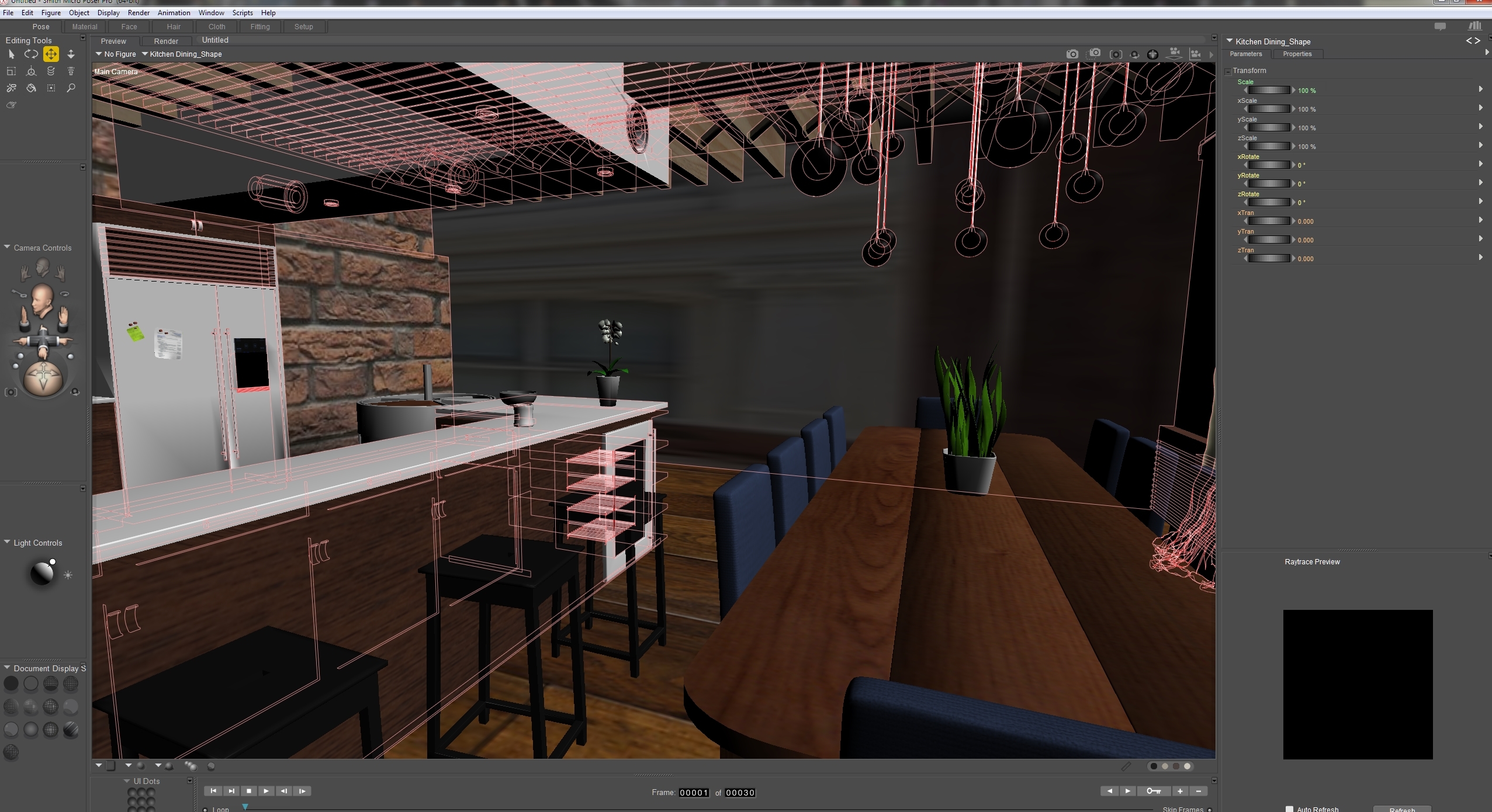Screen dimensions: 1492x812
Task: Select the Translate In/Out tool
Action: point(71,54)
